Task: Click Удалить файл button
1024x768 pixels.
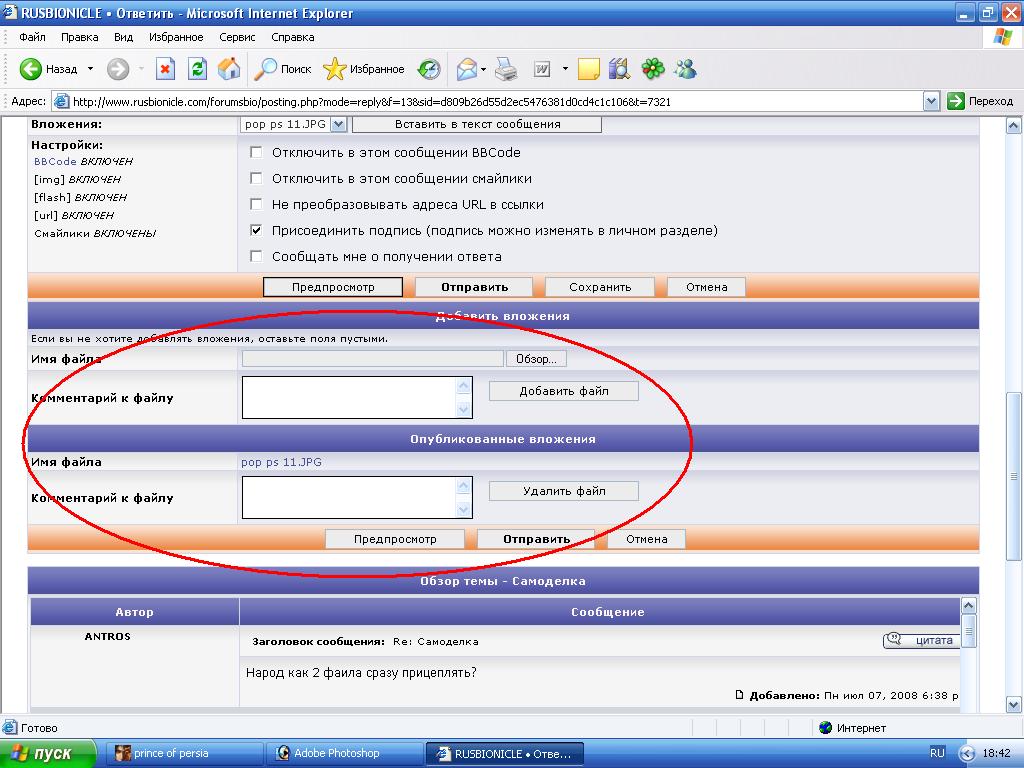Action: click(x=564, y=491)
